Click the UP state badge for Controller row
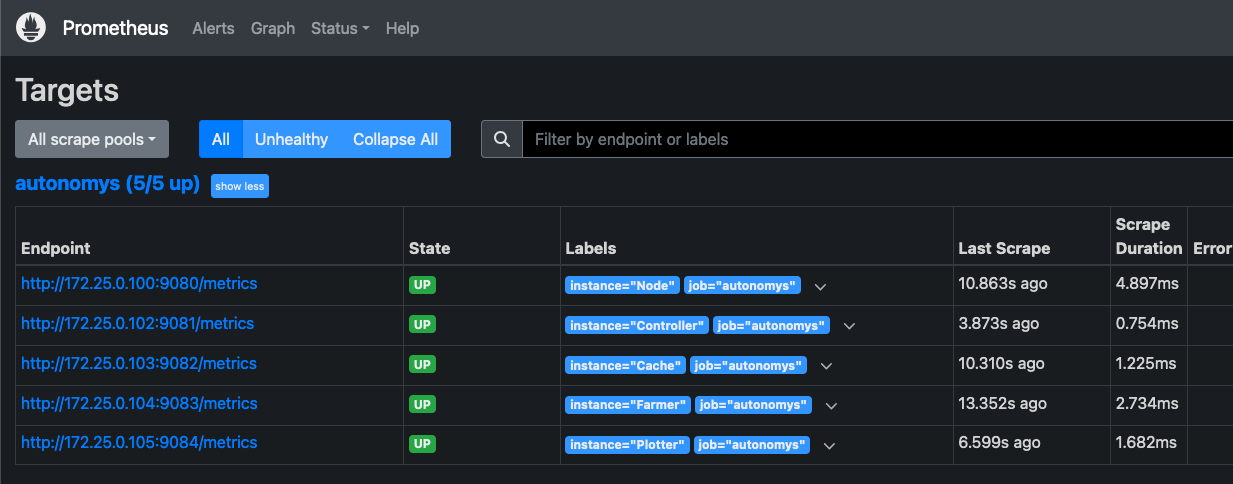Screen dimensions: 1233x484 point(422,325)
